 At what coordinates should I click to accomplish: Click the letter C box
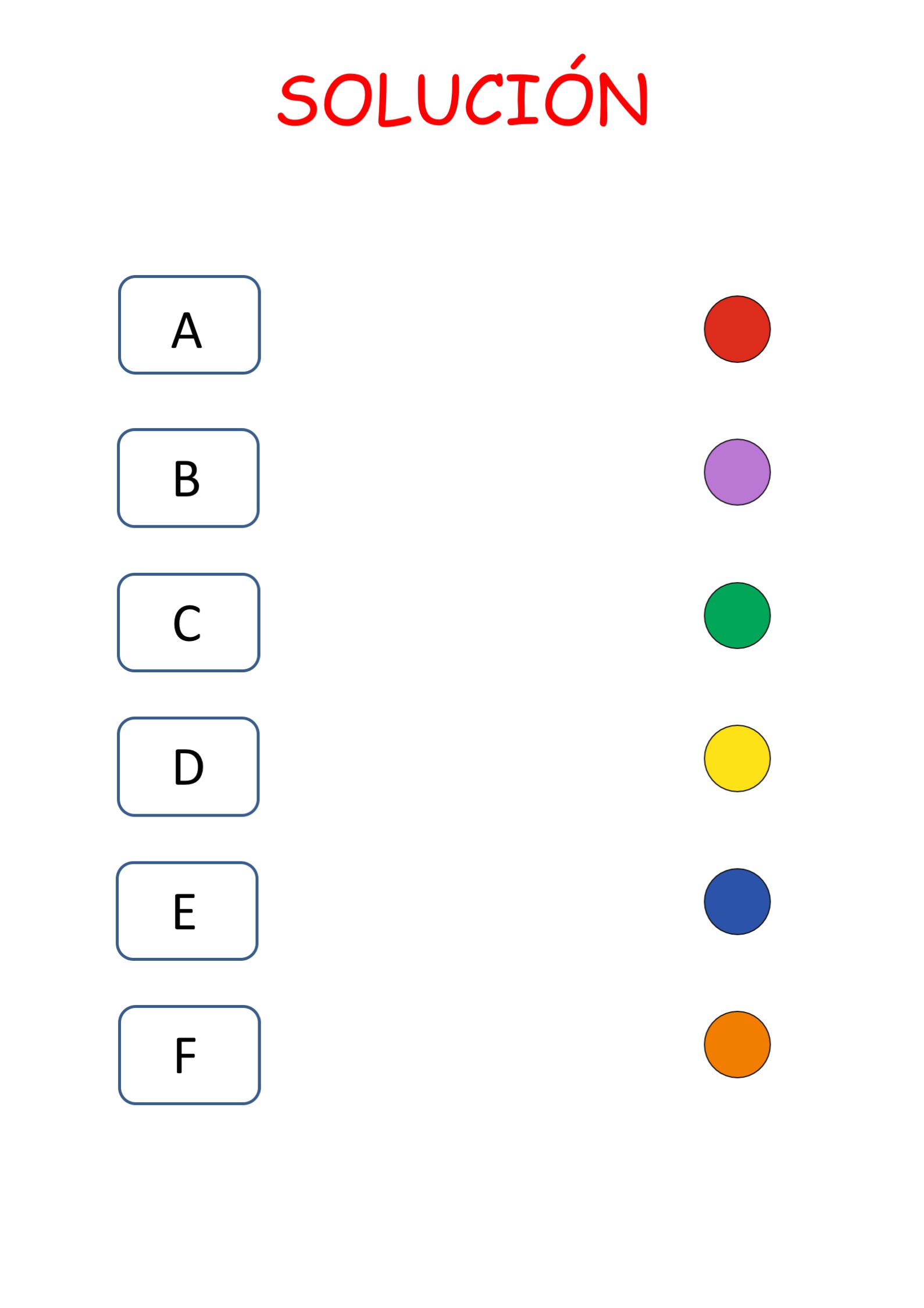[x=188, y=622]
